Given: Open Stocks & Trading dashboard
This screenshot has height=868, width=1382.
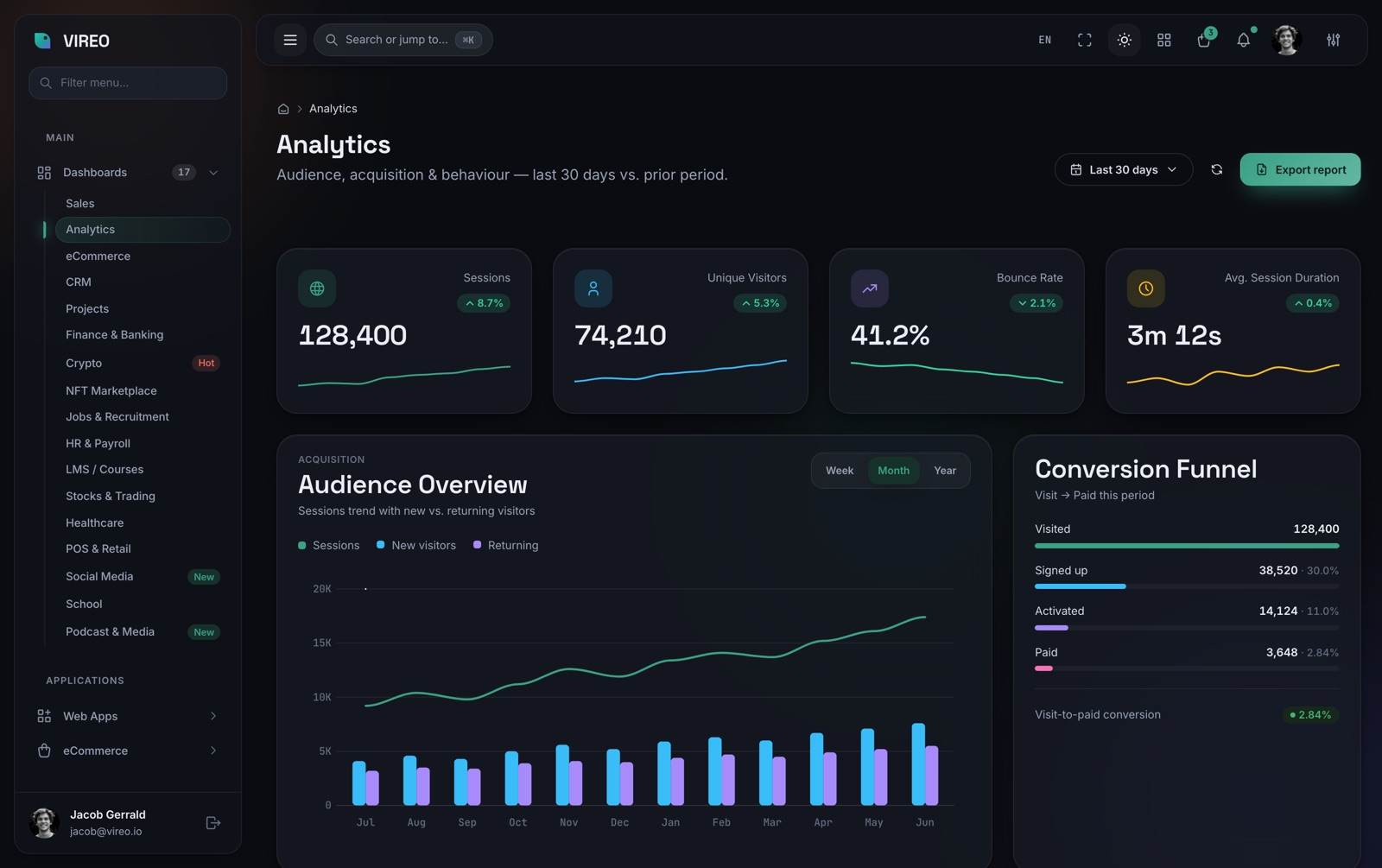Looking at the screenshot, I should tap(143, 497).
